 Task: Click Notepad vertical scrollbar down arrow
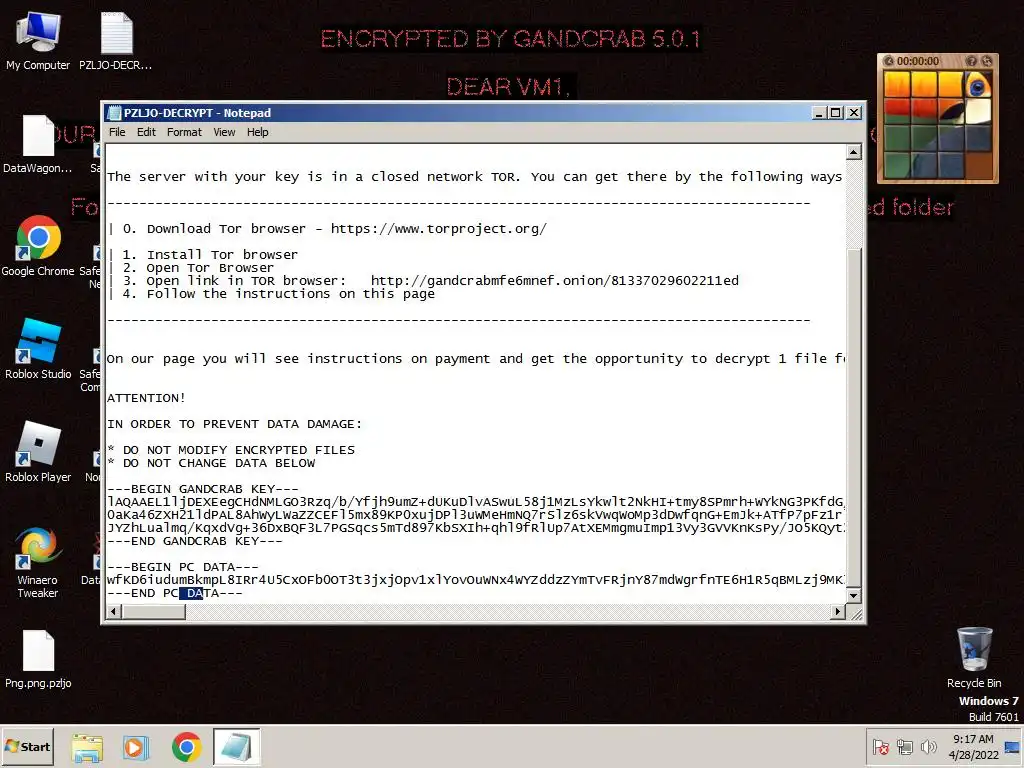pyautogui.click(x=854, y=596)
